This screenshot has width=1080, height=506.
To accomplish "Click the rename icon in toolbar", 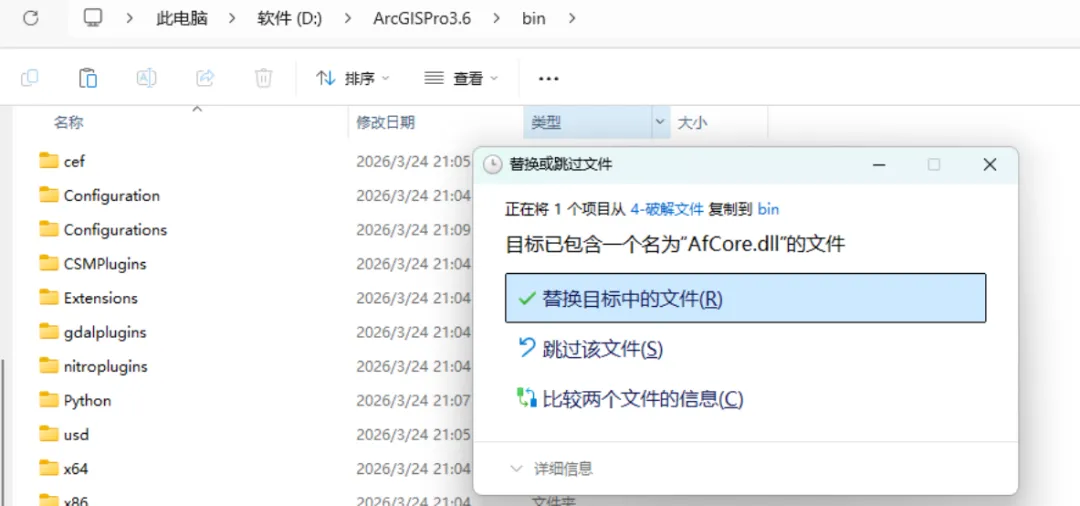I will [x=146, y=78].
